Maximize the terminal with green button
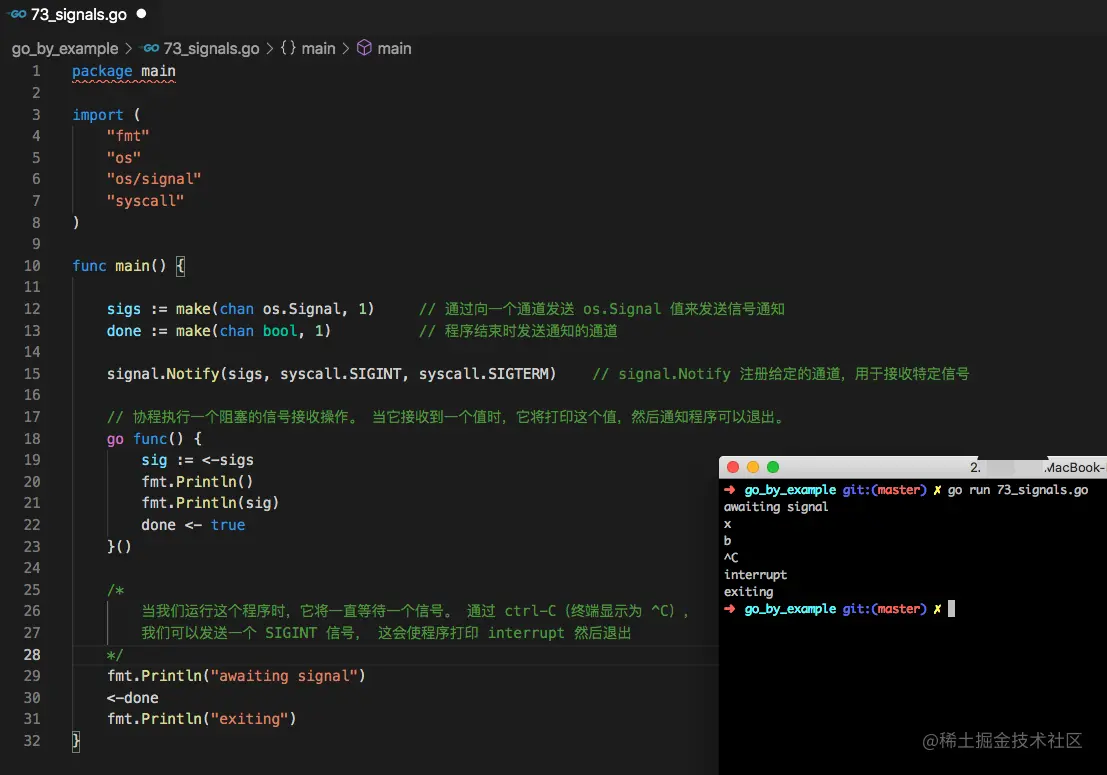1107x775 pixels. 773,467
